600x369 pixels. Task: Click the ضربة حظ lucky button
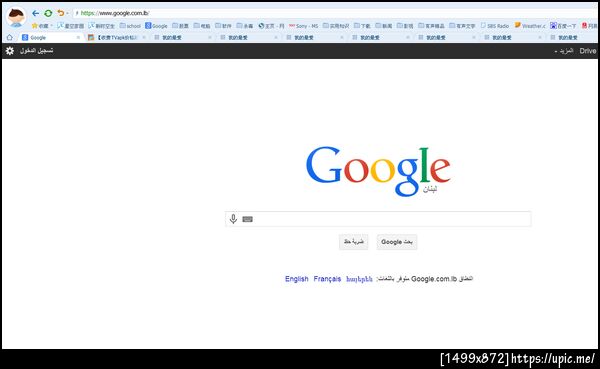[354, 242]
